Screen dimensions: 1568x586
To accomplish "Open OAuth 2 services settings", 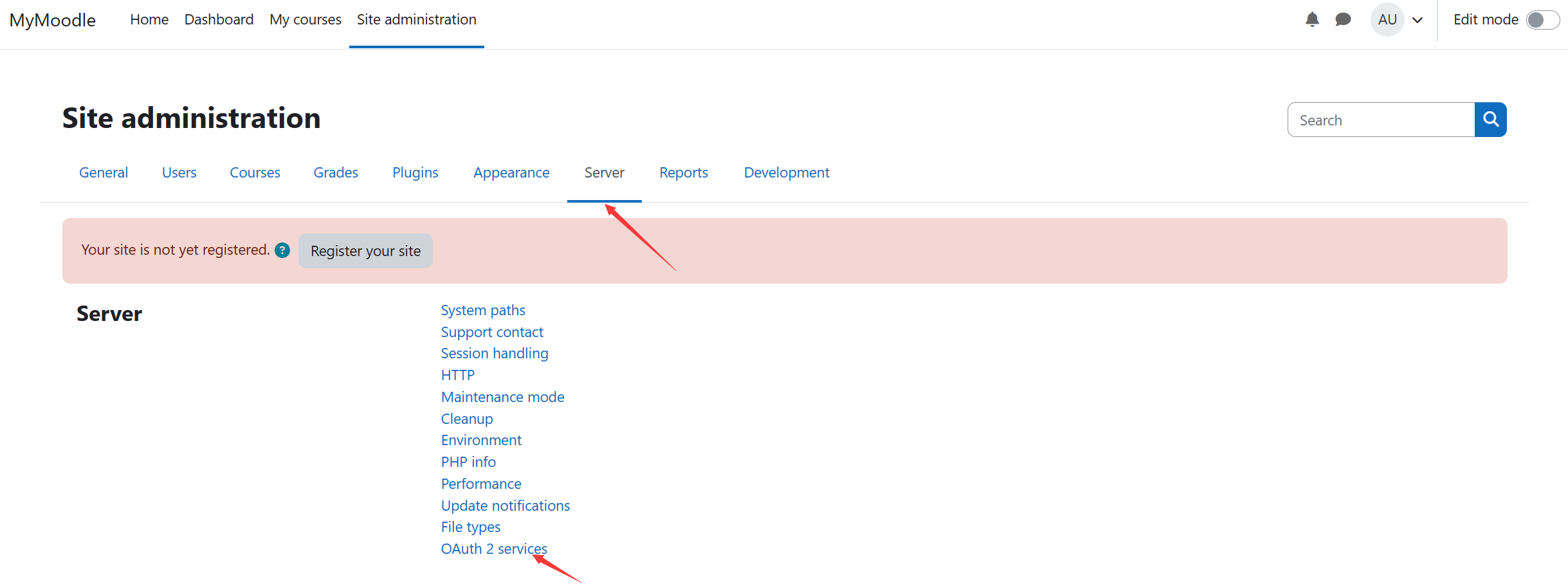I will (493, 549).
